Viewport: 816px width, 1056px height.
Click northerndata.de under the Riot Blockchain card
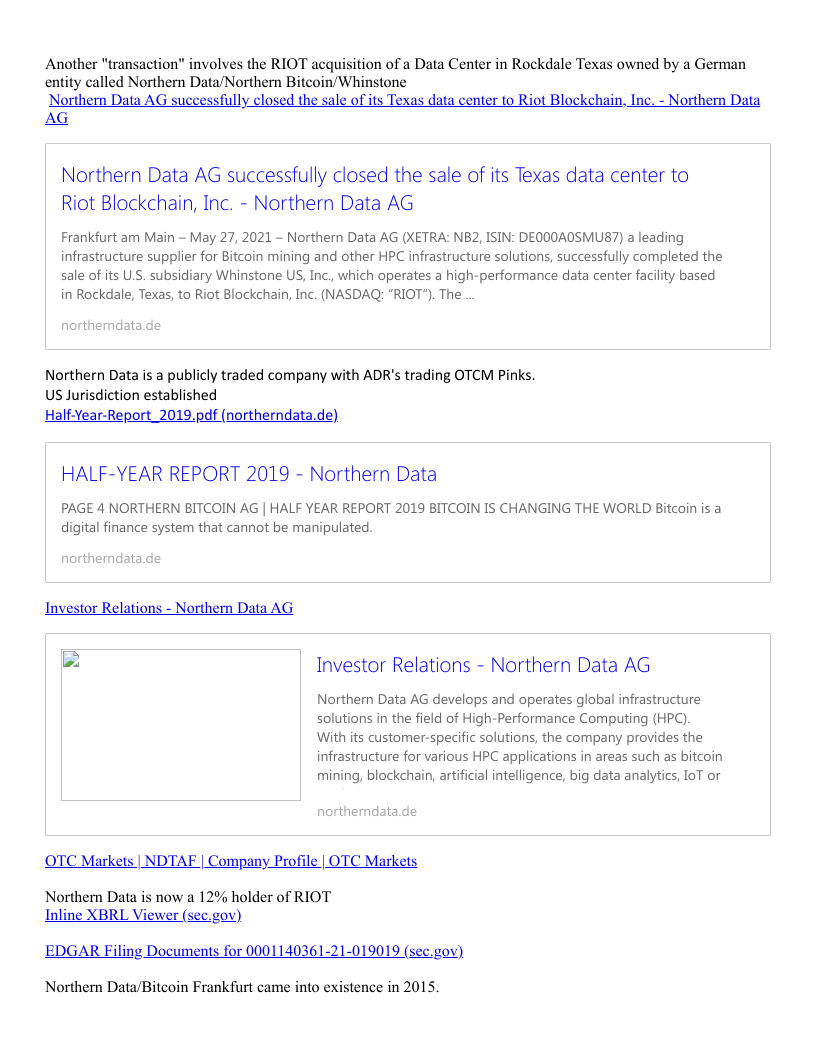pos(110,325)
